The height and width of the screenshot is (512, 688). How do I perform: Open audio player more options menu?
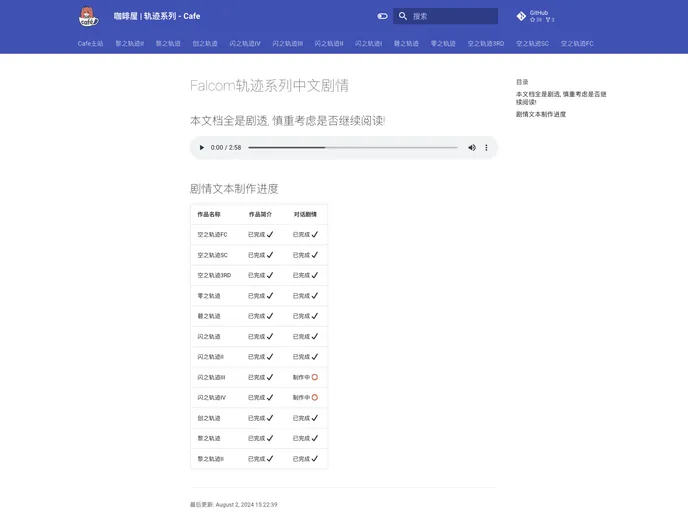point(486,147)
